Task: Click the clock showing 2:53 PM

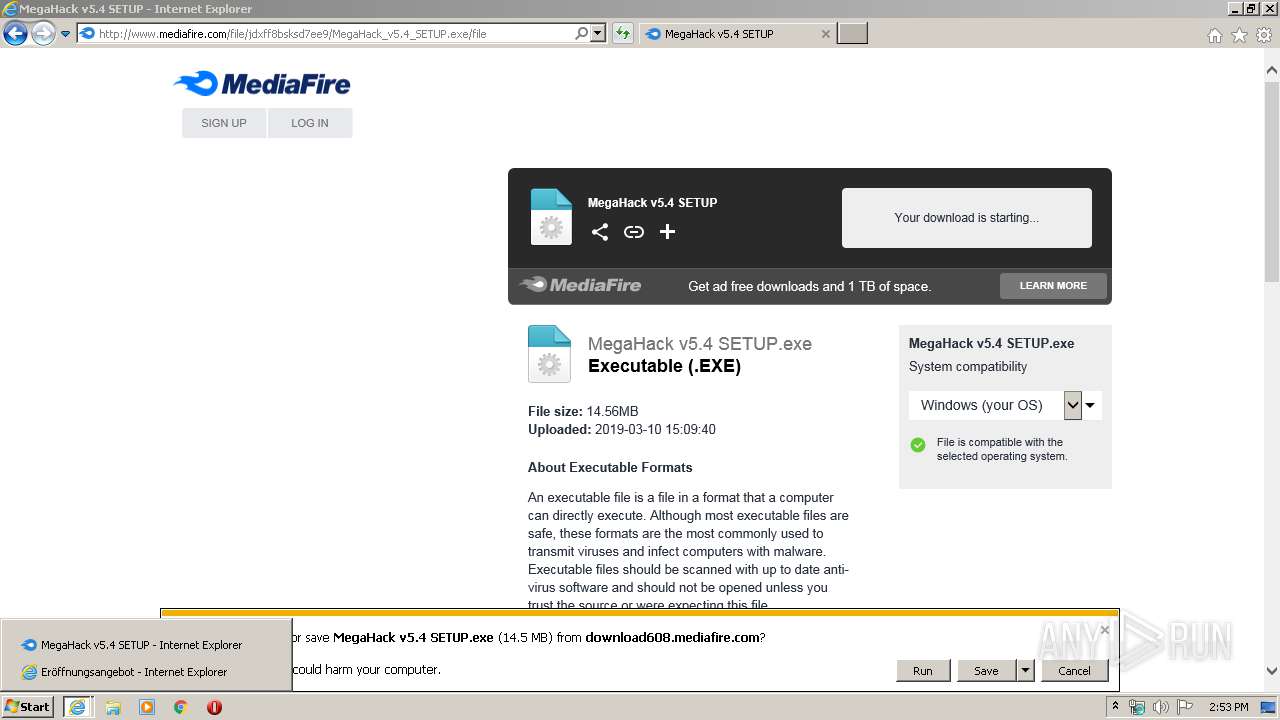Action: (x=1228, y=707)
